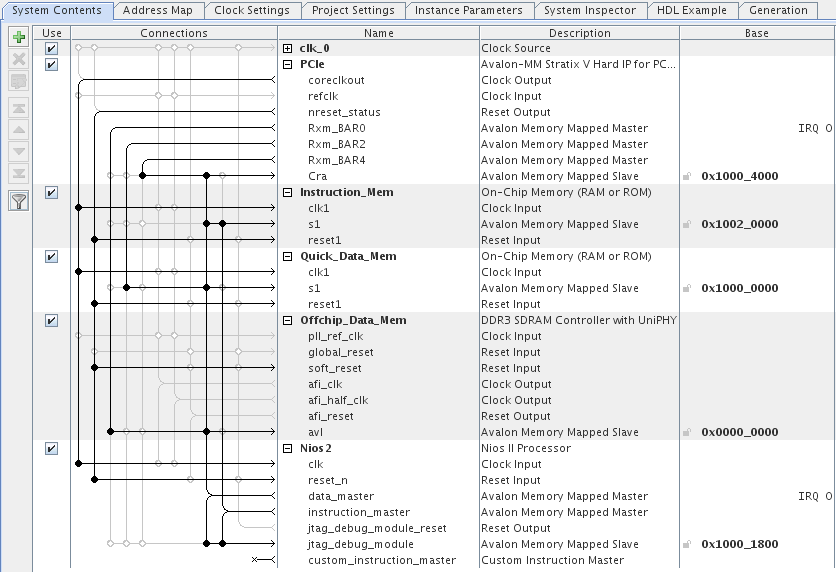Click the Quick_Data_Mem base address 0x1000_0000 field
The height and width of the screenshot is (572, 836).
739,288
